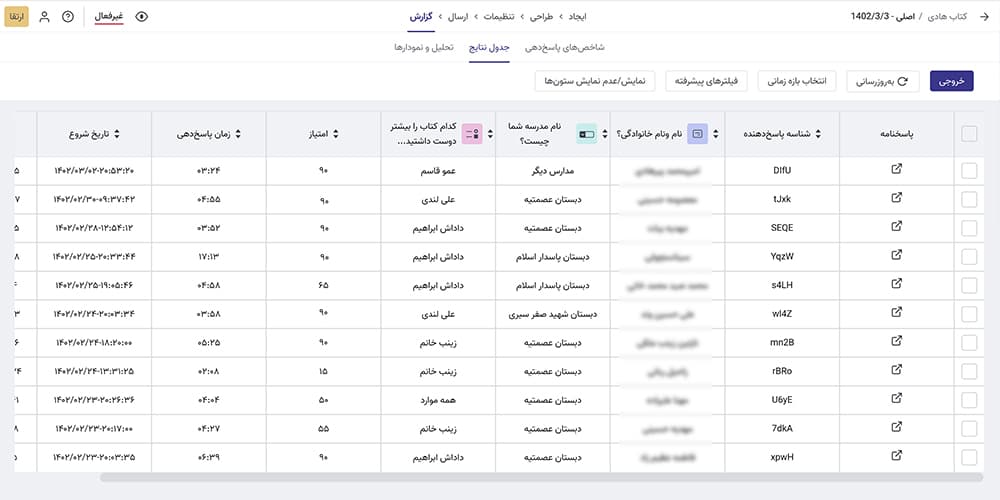This screenshot has width=1000, height=500.
Task: Click the به‌روزرسانی refresh button
Action: (883, 82)
